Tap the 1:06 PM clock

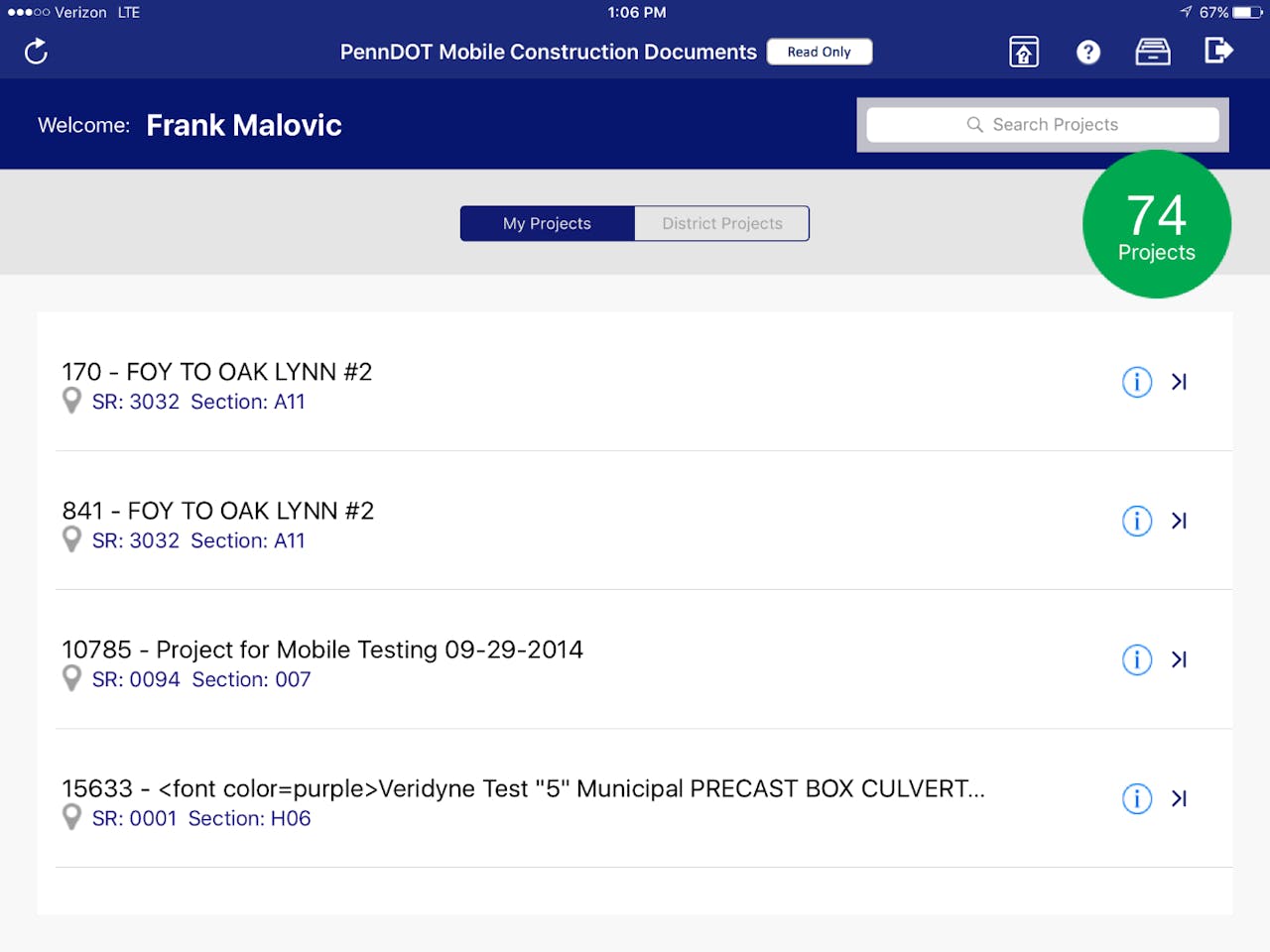click(637, 12)
